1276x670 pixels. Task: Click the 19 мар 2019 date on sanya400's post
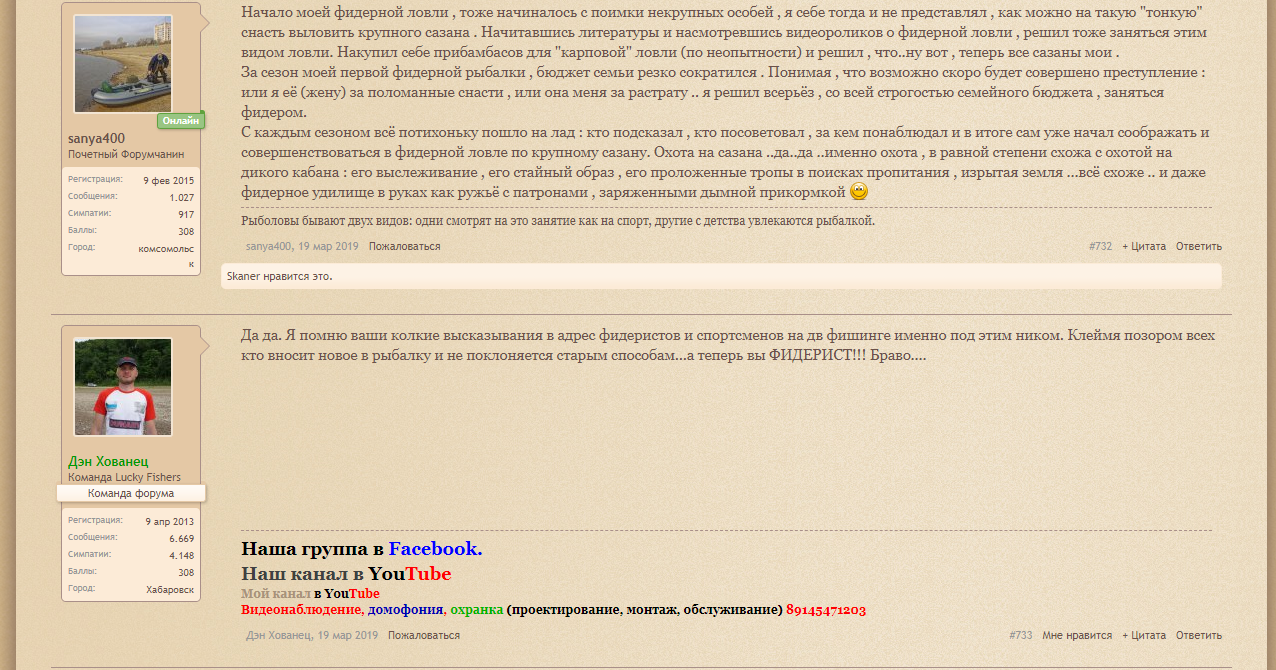point(328,246)
